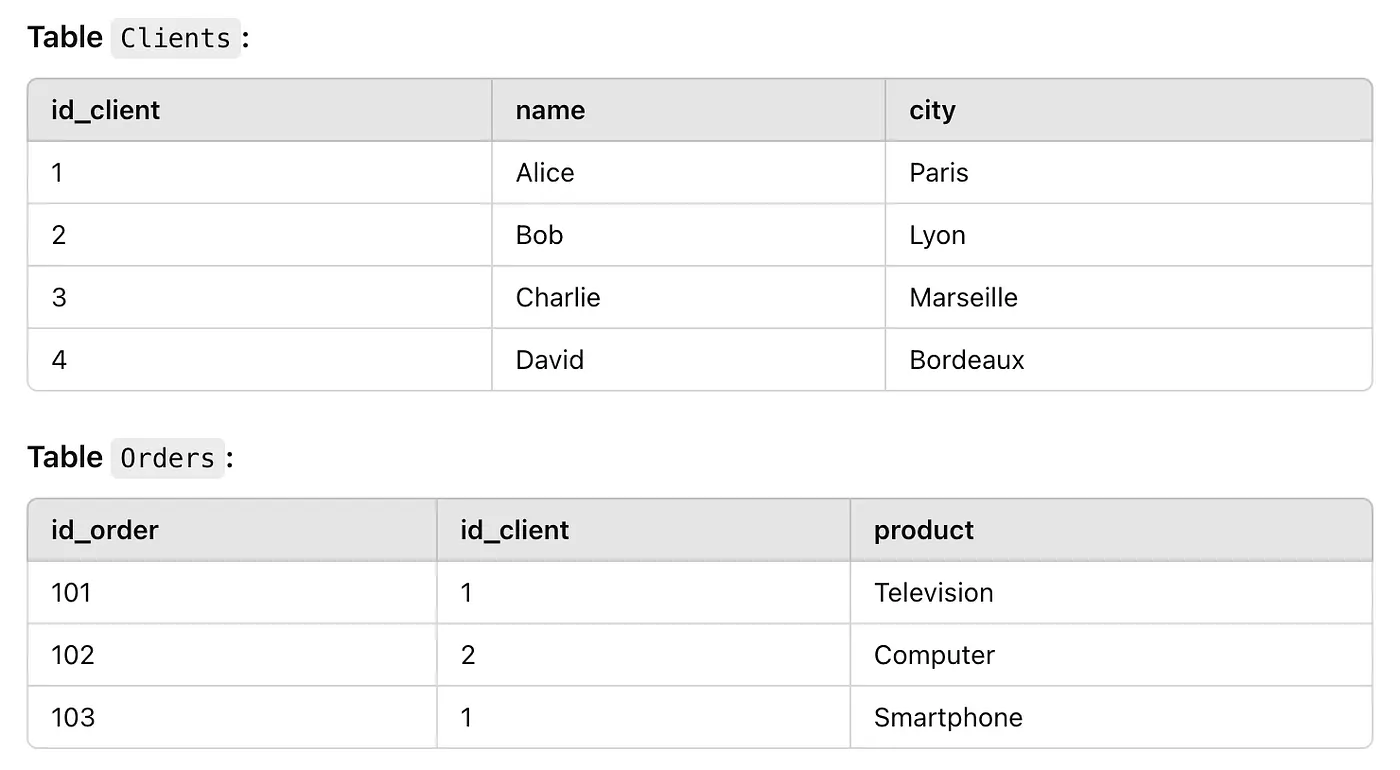This screenshot has height=770, width=1400.
Task: Click the Smartphone product cell
Action: tap(1111, 717)
